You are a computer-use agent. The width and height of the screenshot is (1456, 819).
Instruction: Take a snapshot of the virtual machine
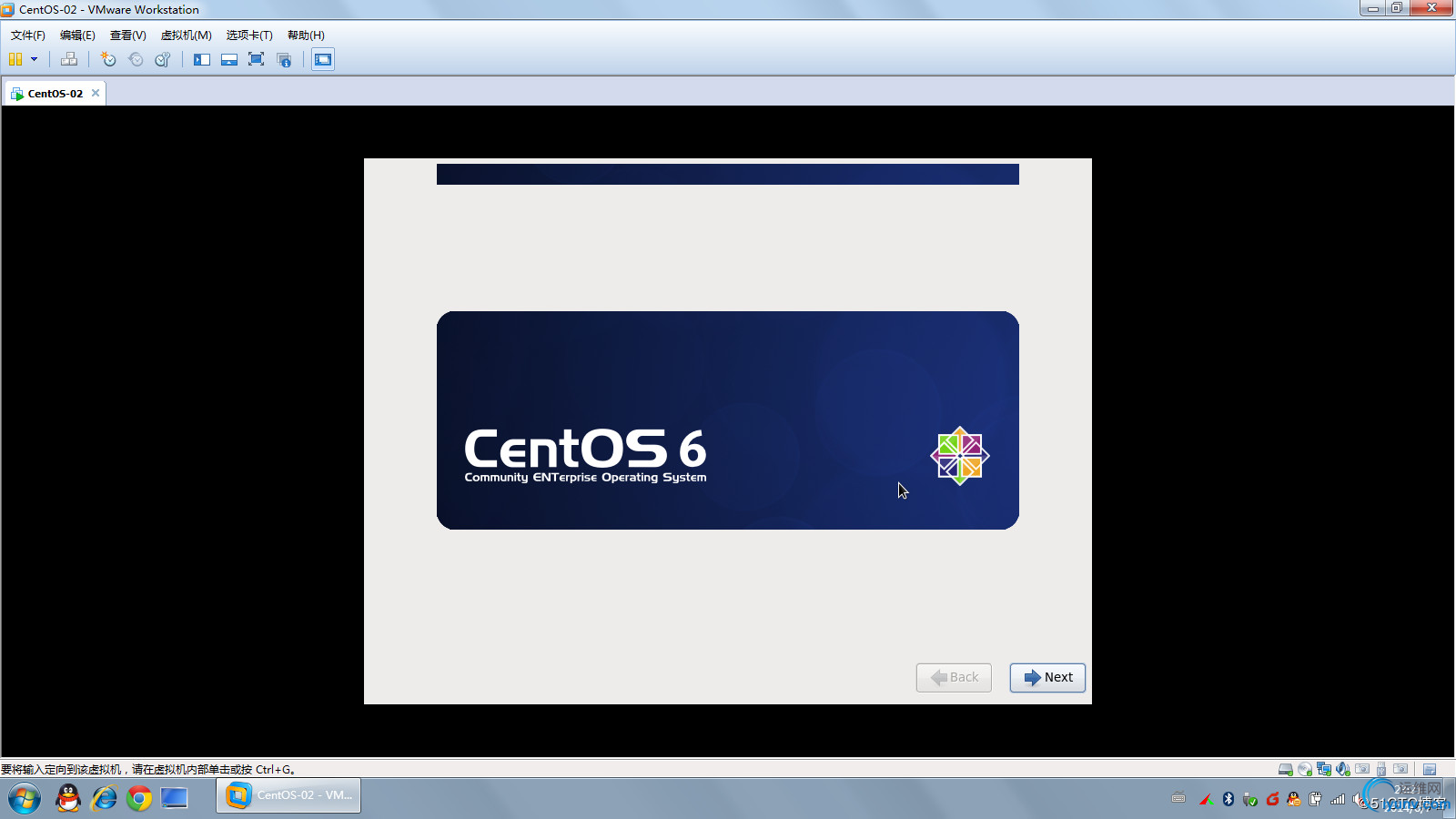tap(108, 59)
